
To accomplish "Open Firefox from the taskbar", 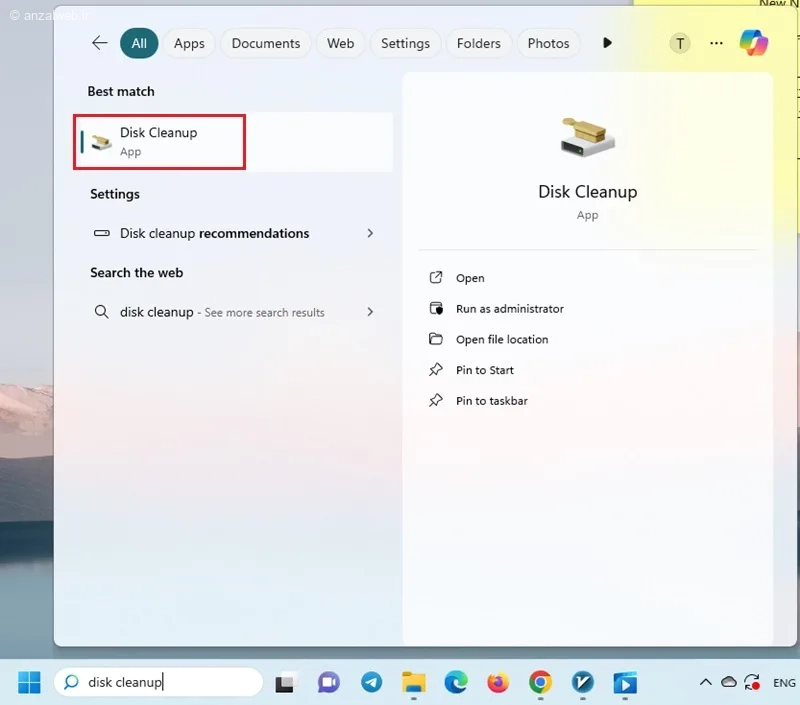I will point(498,683).
